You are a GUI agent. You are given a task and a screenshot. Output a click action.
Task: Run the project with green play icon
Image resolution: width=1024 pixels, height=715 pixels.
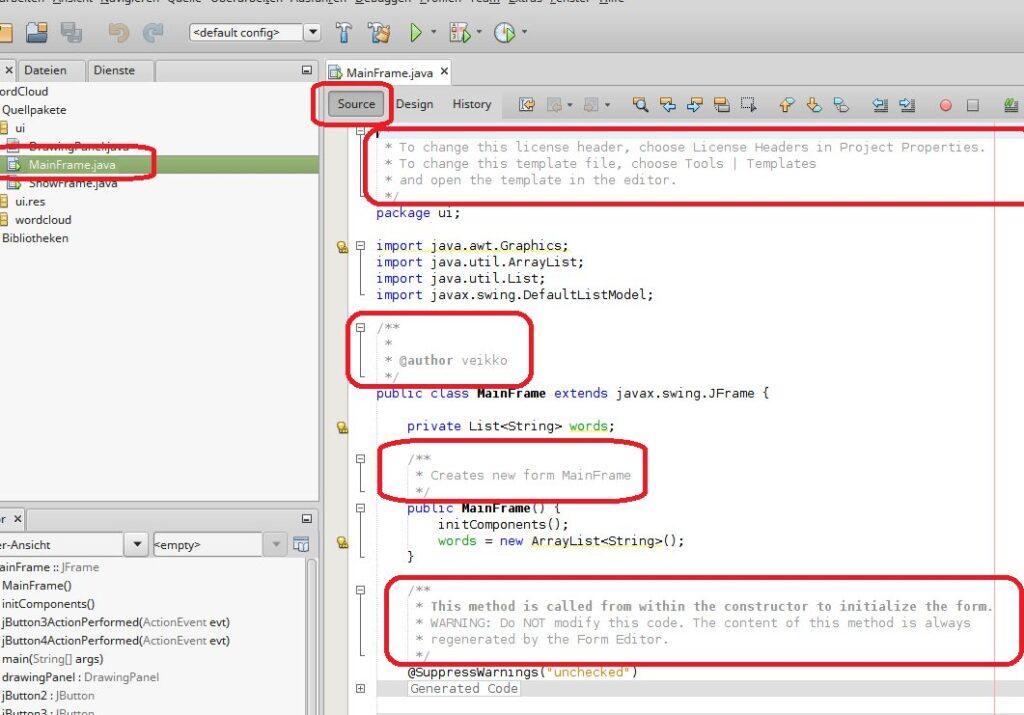[416, 33]
